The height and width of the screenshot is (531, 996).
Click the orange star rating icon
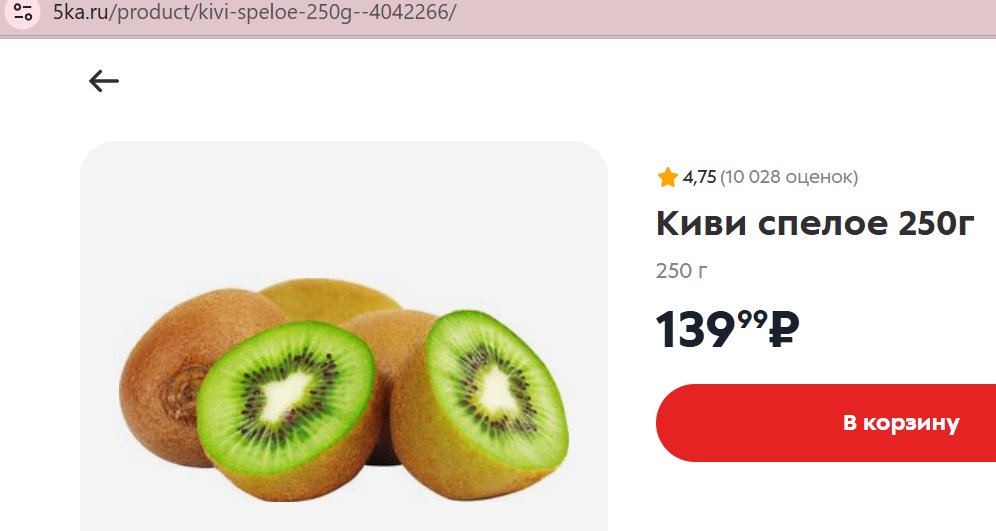tap(668, 177)
